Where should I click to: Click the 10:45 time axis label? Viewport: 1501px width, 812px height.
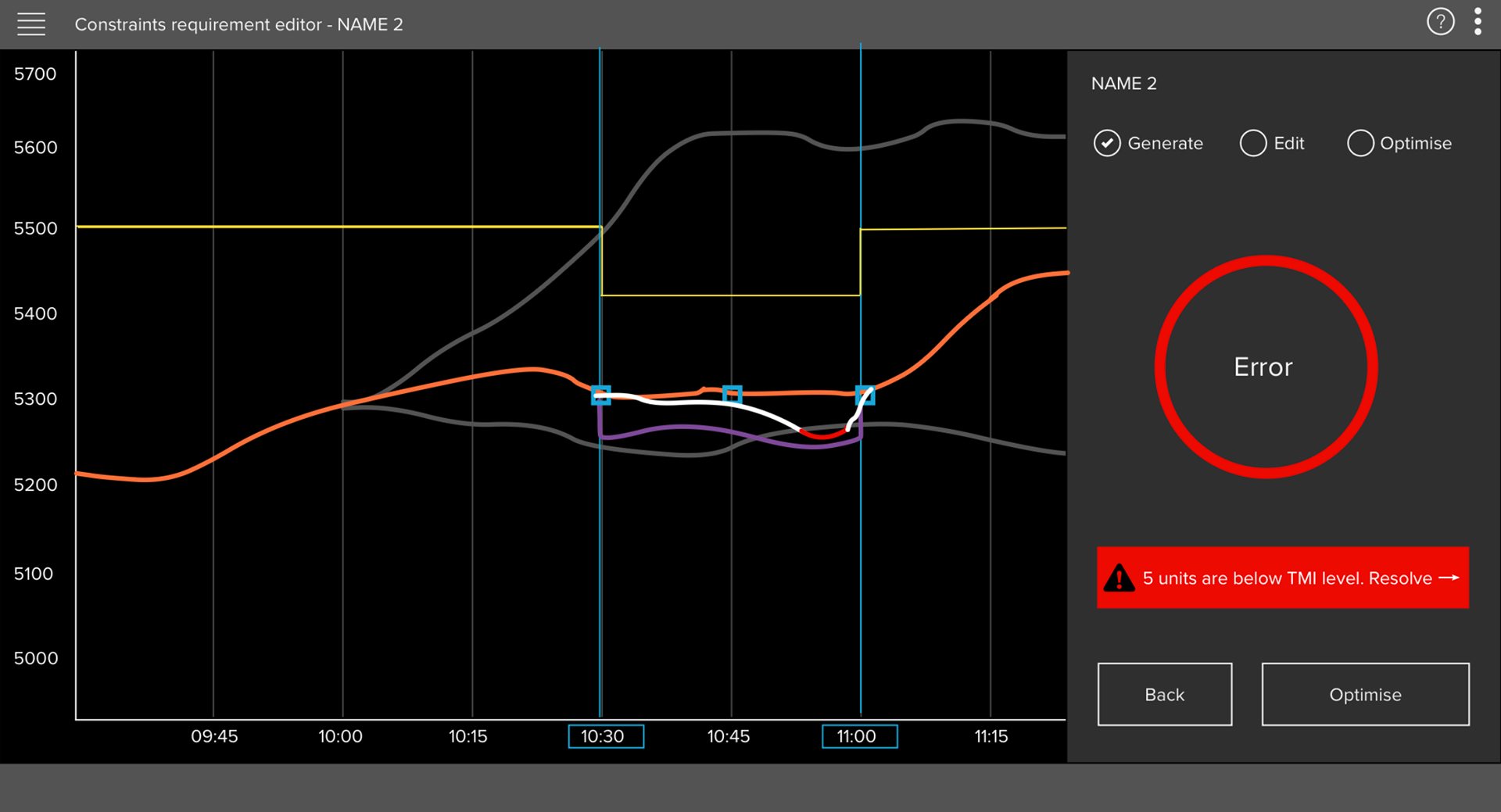(x=729, y=736)
